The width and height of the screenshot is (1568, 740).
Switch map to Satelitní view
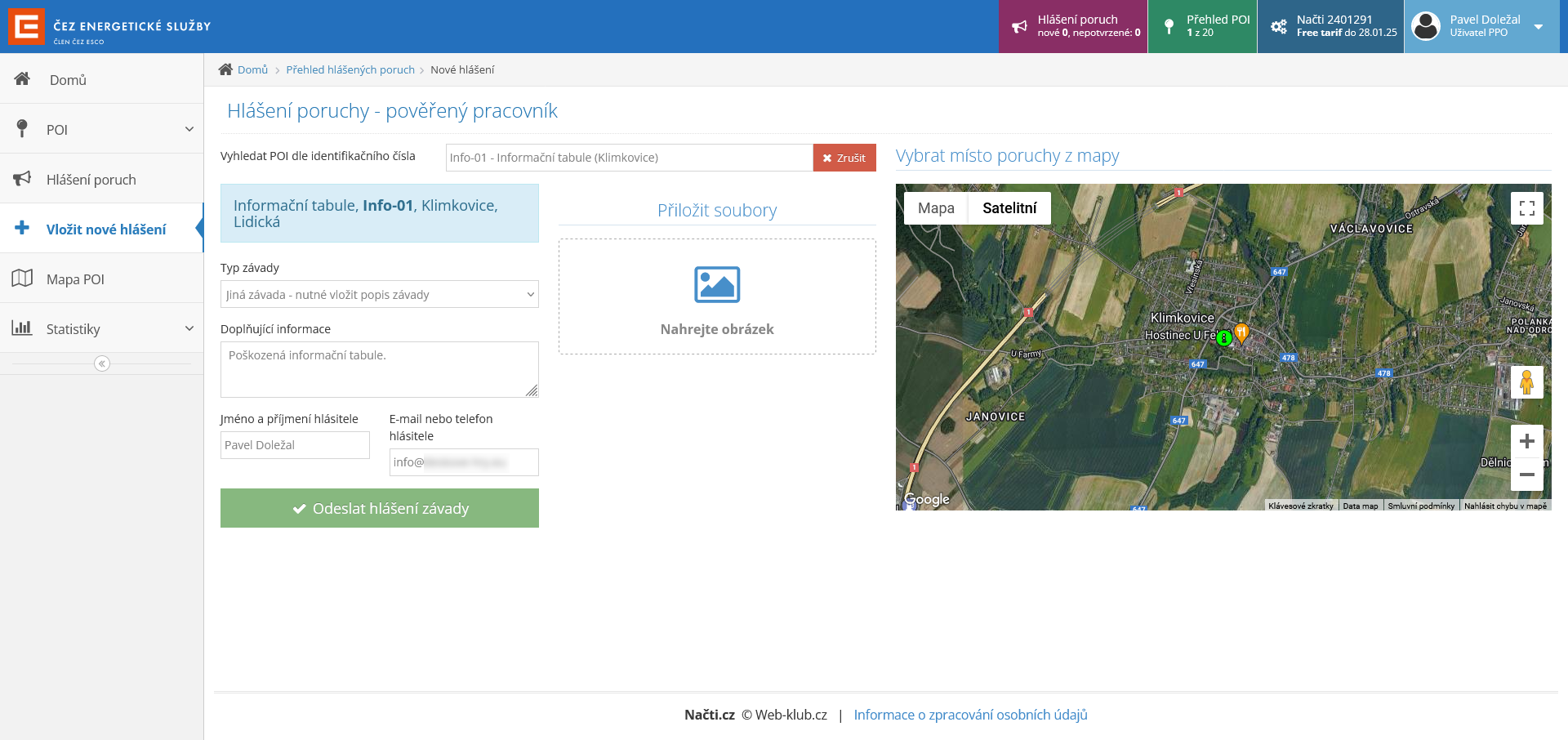[x=1009, y=208]
